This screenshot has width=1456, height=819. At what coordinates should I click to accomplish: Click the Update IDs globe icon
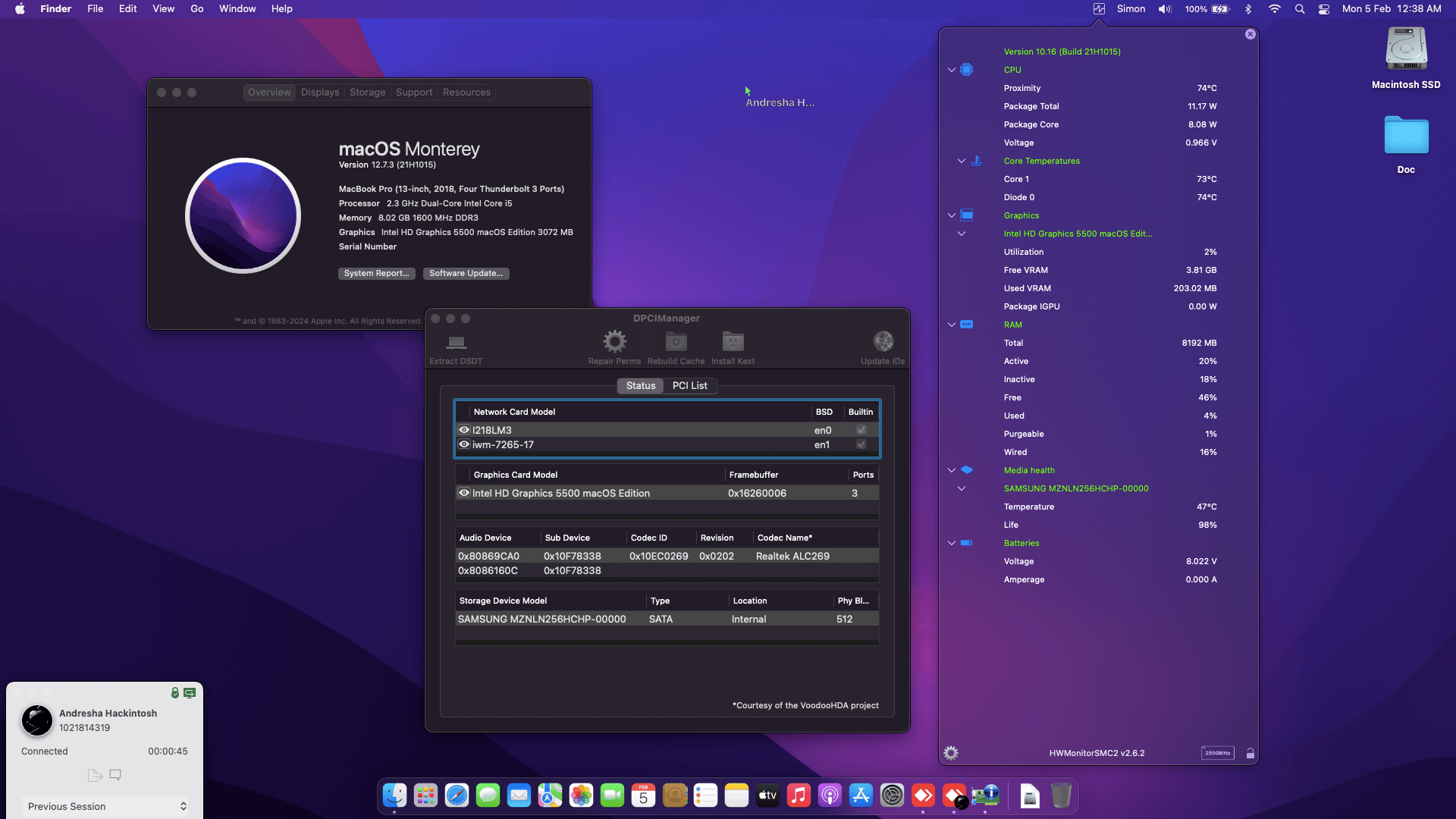coord(883,341)
